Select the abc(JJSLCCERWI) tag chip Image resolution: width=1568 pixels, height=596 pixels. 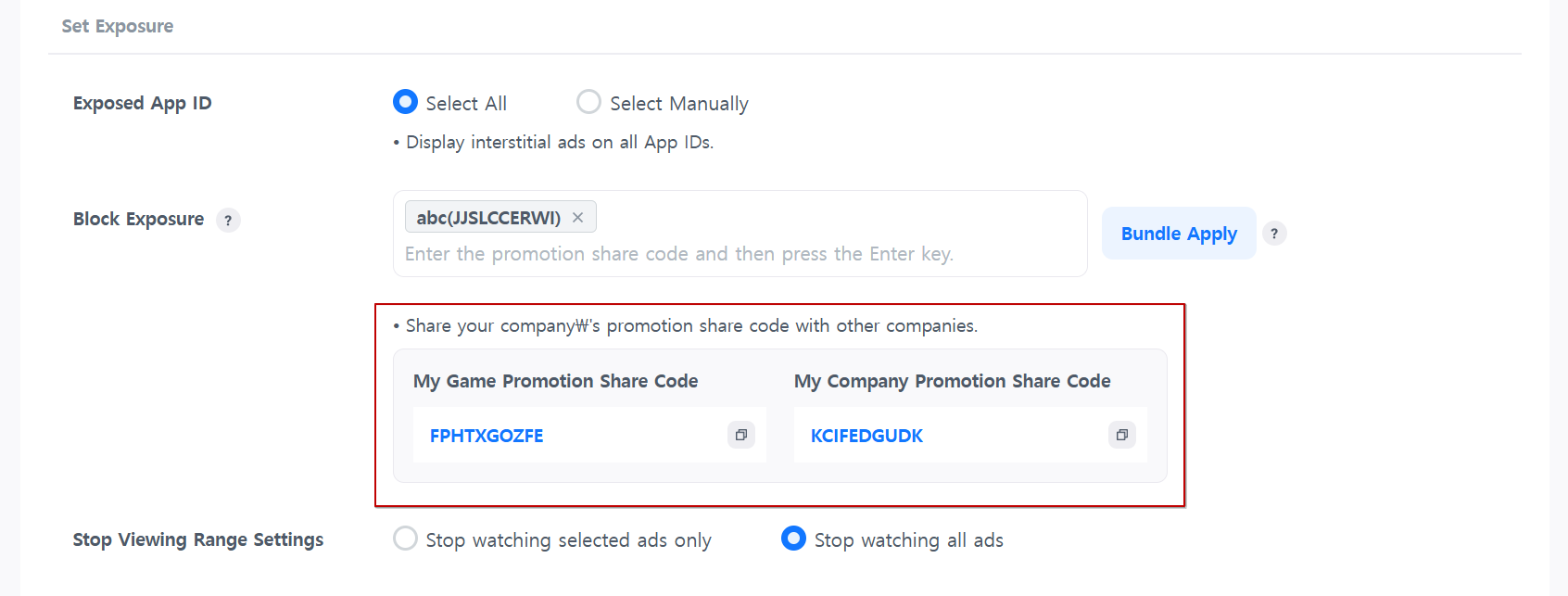coord(488,218)
